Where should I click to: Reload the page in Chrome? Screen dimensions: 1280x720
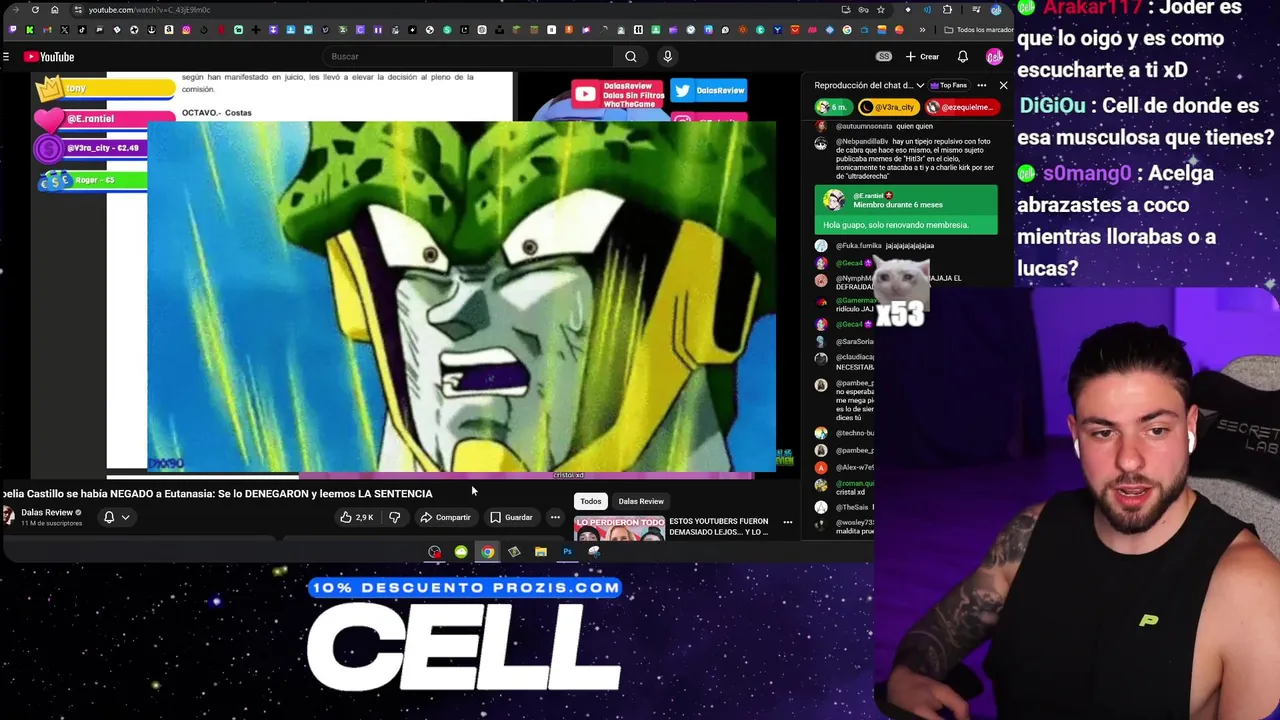tap(35, 10)
